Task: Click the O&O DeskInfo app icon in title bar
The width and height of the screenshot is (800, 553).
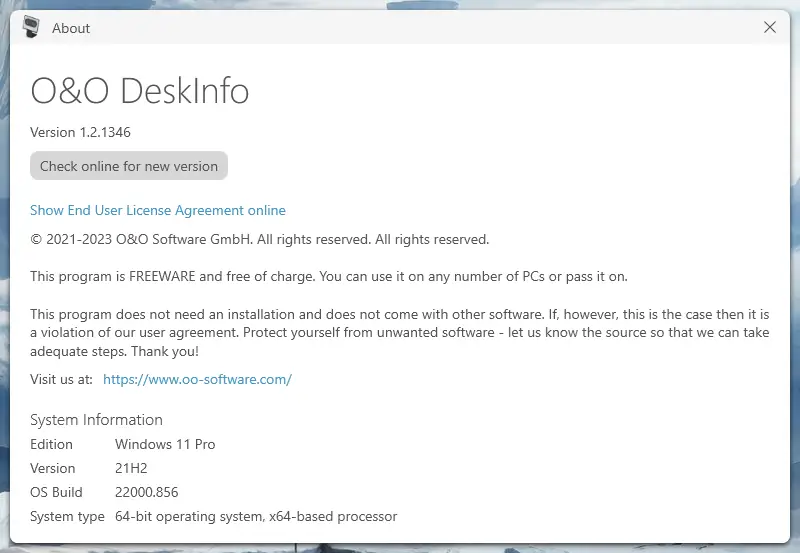Action: 32,27
